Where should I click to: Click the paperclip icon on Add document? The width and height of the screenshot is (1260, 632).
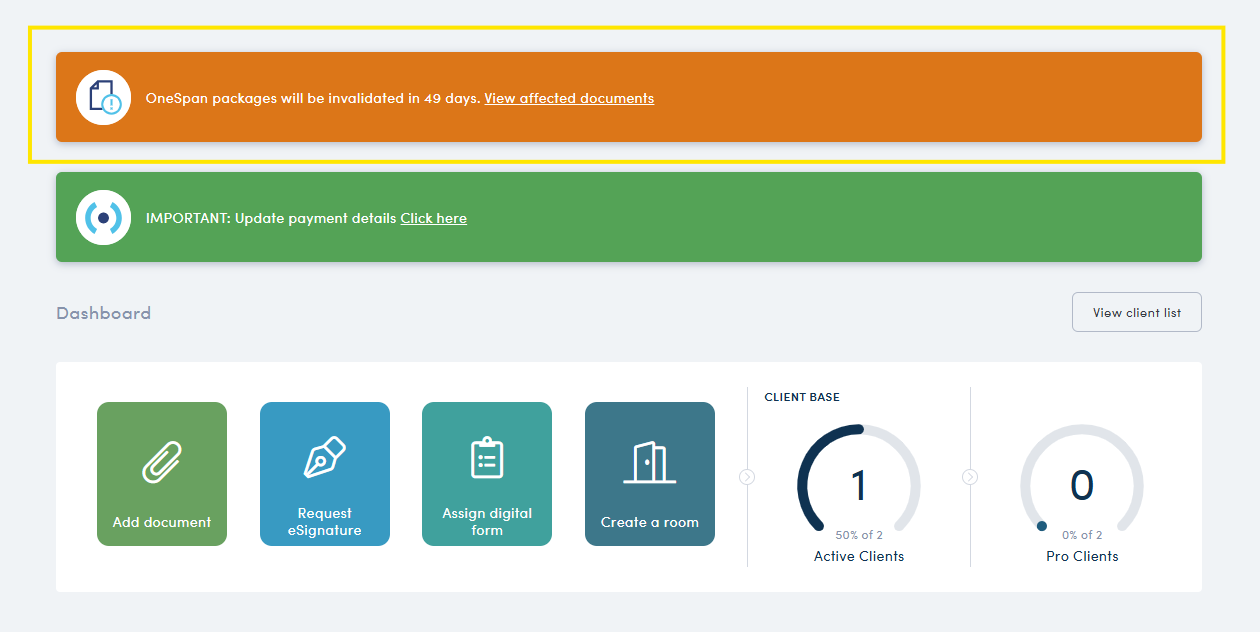pyautogui.click(x=162, y=460)
